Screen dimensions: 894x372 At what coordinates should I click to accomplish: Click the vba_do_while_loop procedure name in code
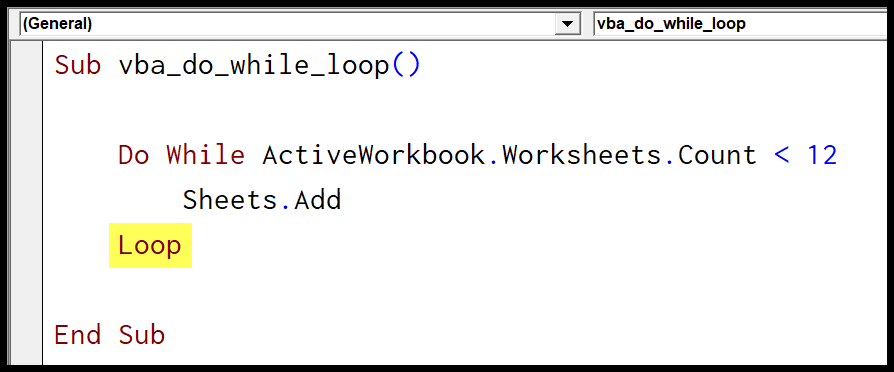click(254, 67)
